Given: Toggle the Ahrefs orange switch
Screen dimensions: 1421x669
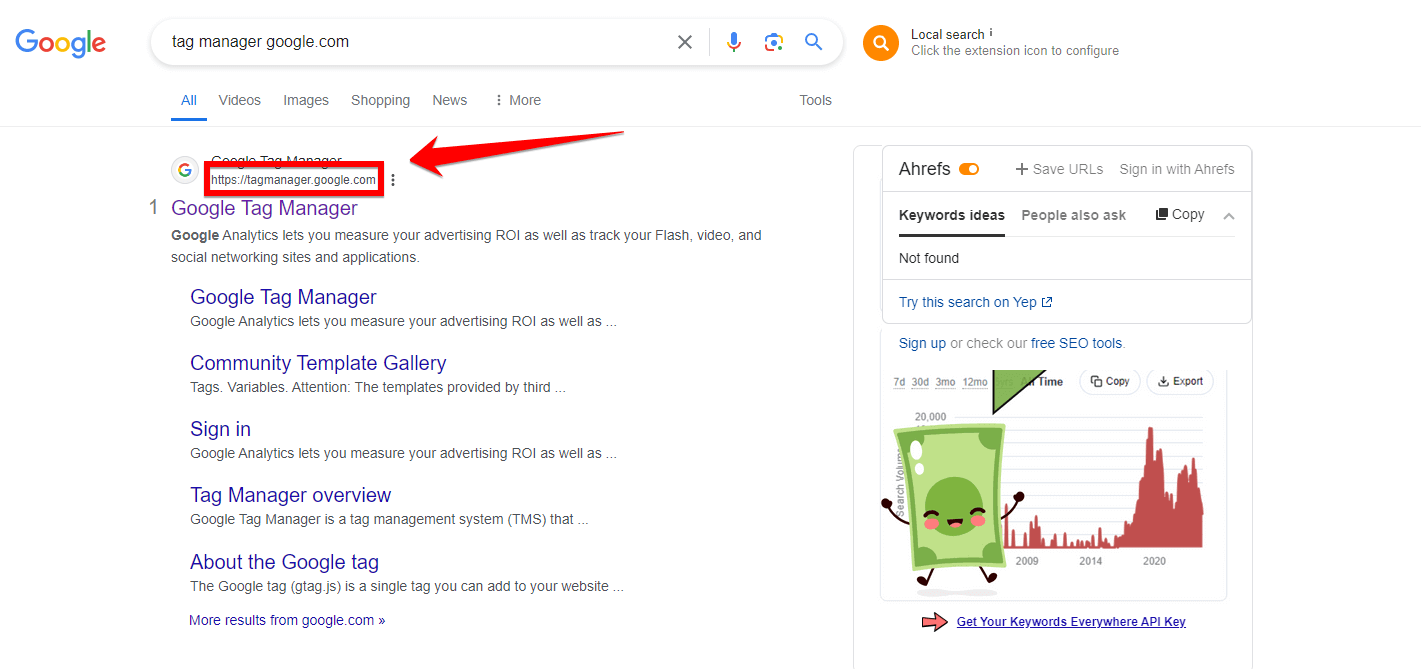Looking at the screenshot, I should (968, 169).
